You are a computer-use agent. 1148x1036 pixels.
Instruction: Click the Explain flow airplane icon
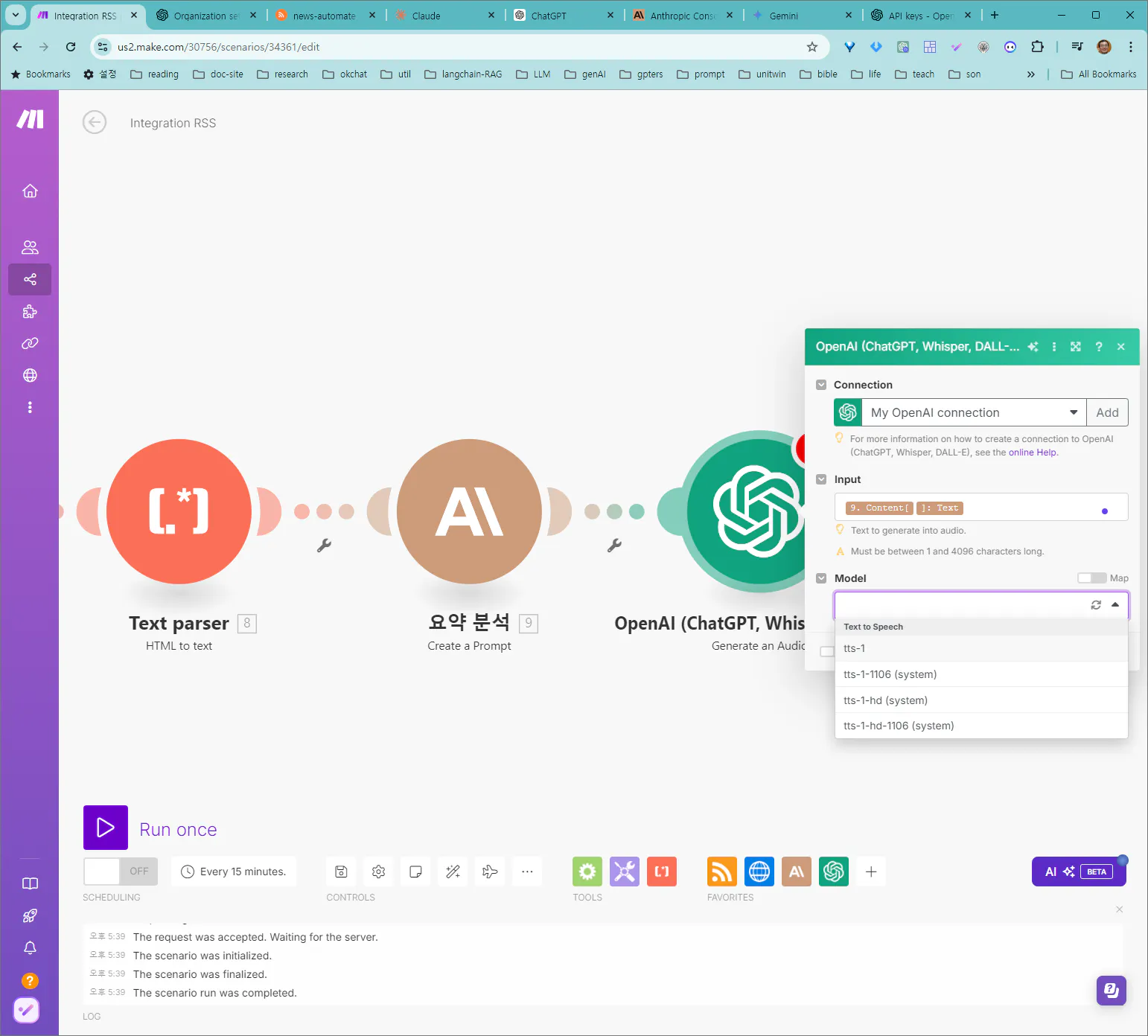(x=490, y=872)
